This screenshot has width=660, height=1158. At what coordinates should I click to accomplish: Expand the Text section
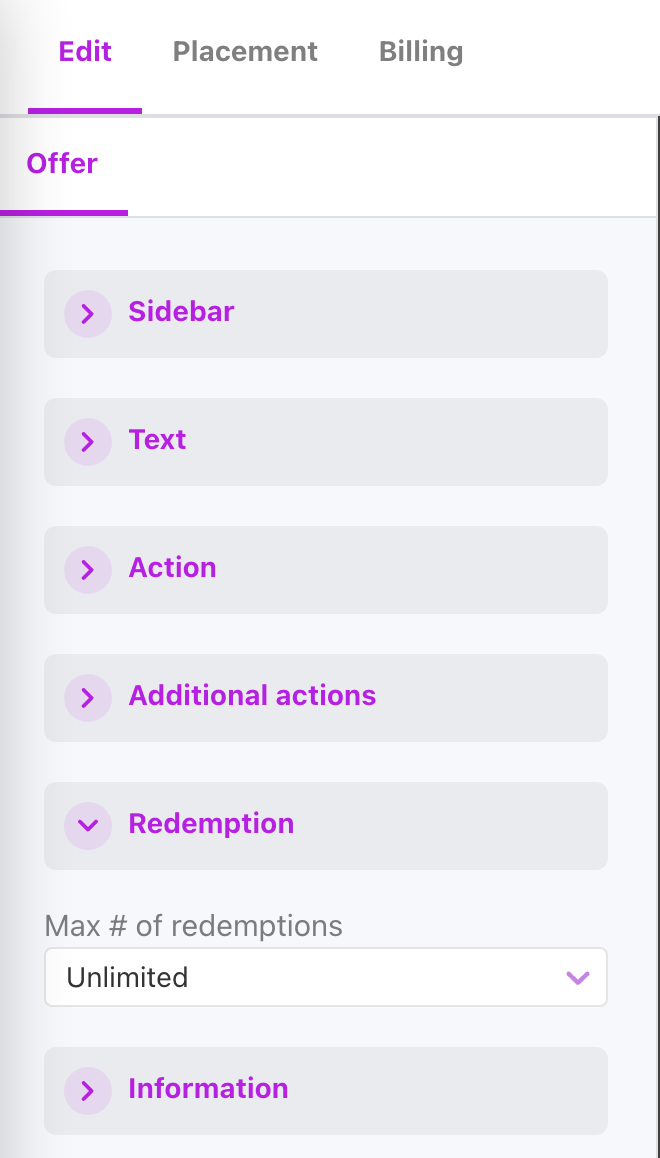pos(156,441)
